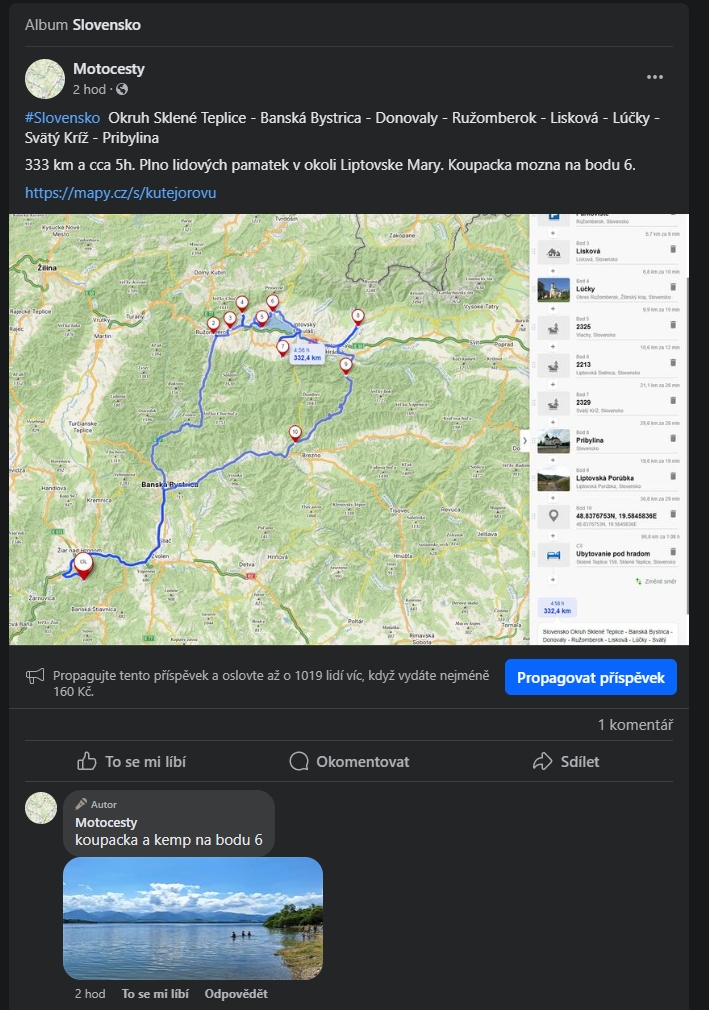Image resolution: width=709 pixels, height=1010 pixels.
Task: Click the Motocesty page avatar in post header
Action: [45, 79]
